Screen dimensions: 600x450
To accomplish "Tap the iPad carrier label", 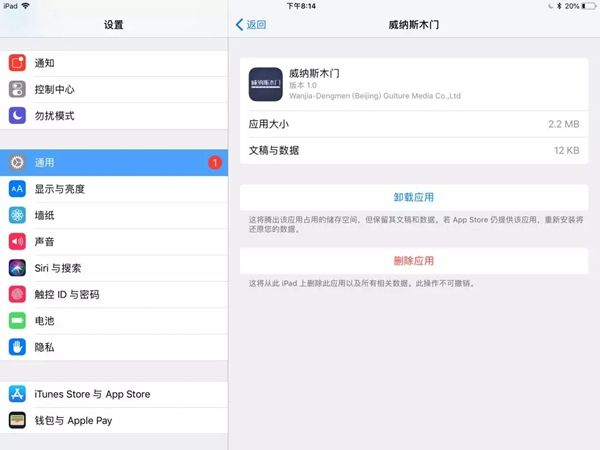I will coord(10,6).
